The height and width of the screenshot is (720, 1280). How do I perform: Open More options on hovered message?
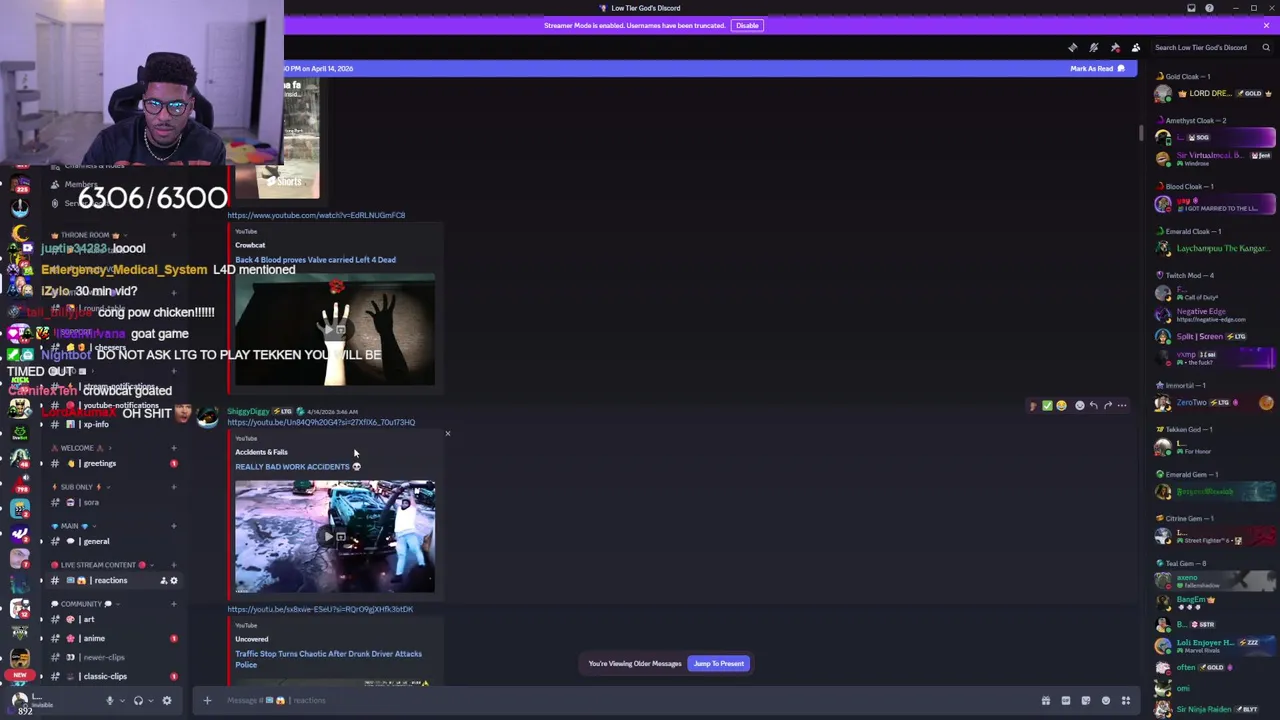coord(1122,405)
